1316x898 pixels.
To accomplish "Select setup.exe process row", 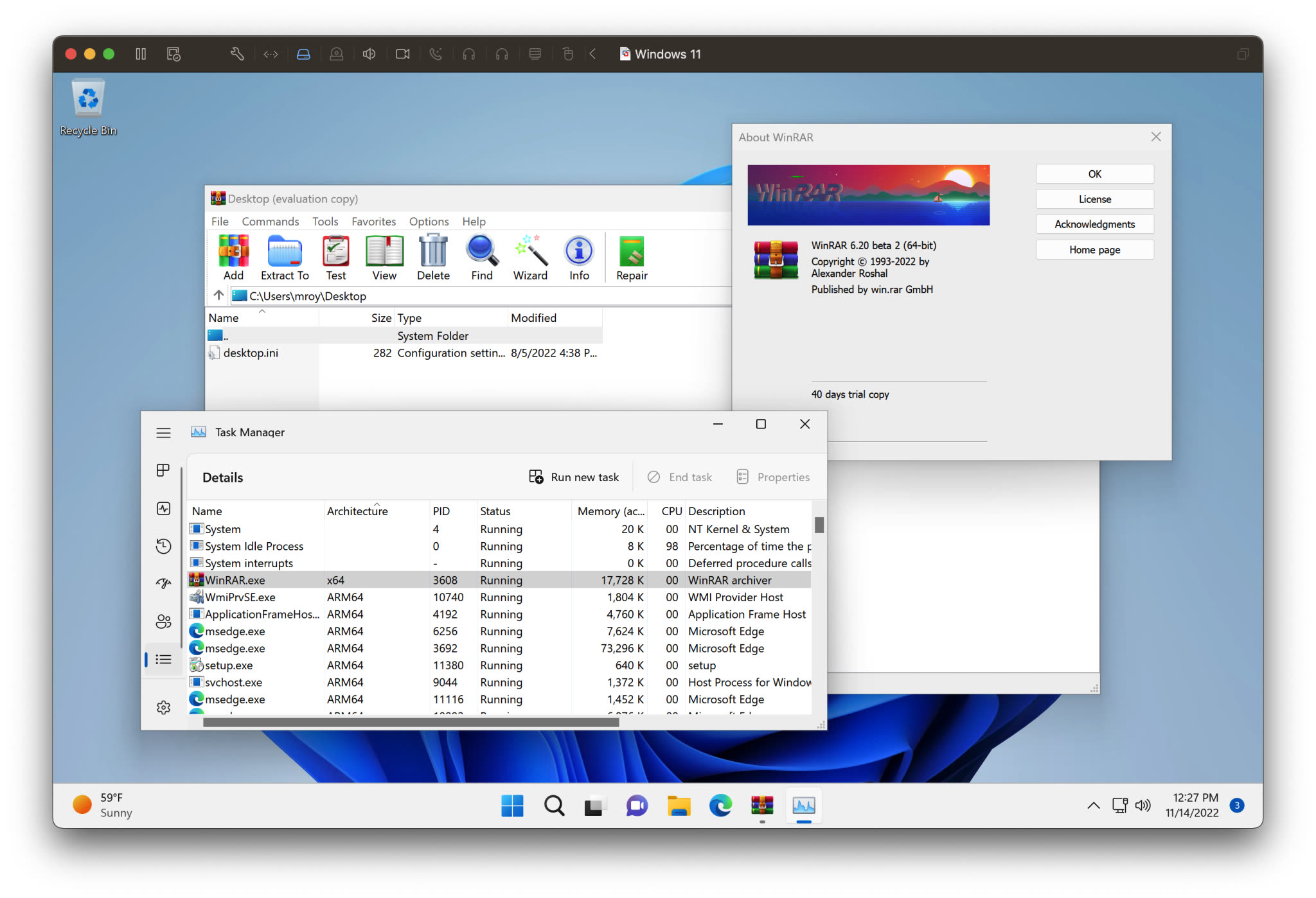I will (x=499, y=665).
